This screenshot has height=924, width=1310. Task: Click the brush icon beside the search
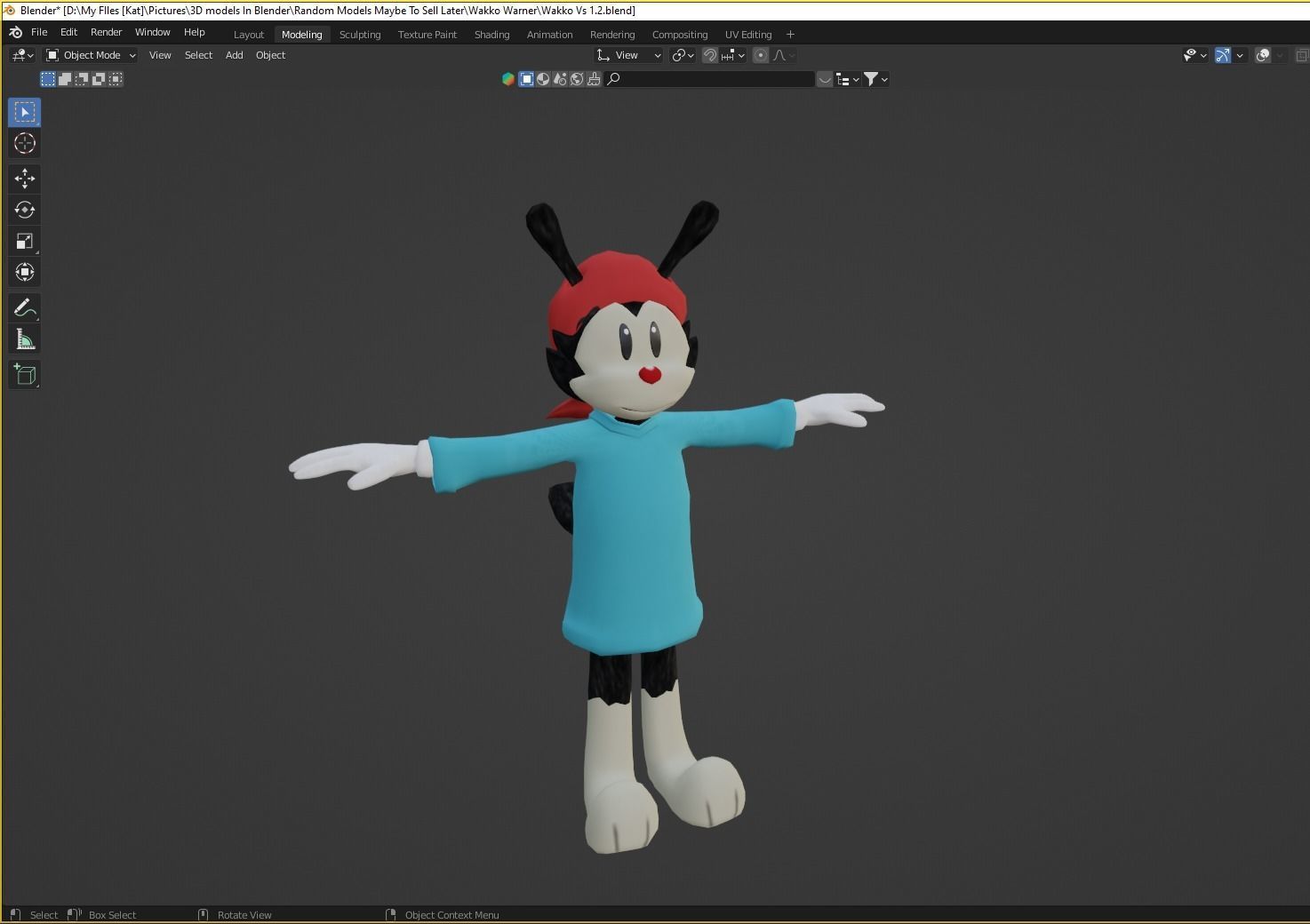[594, 79]
